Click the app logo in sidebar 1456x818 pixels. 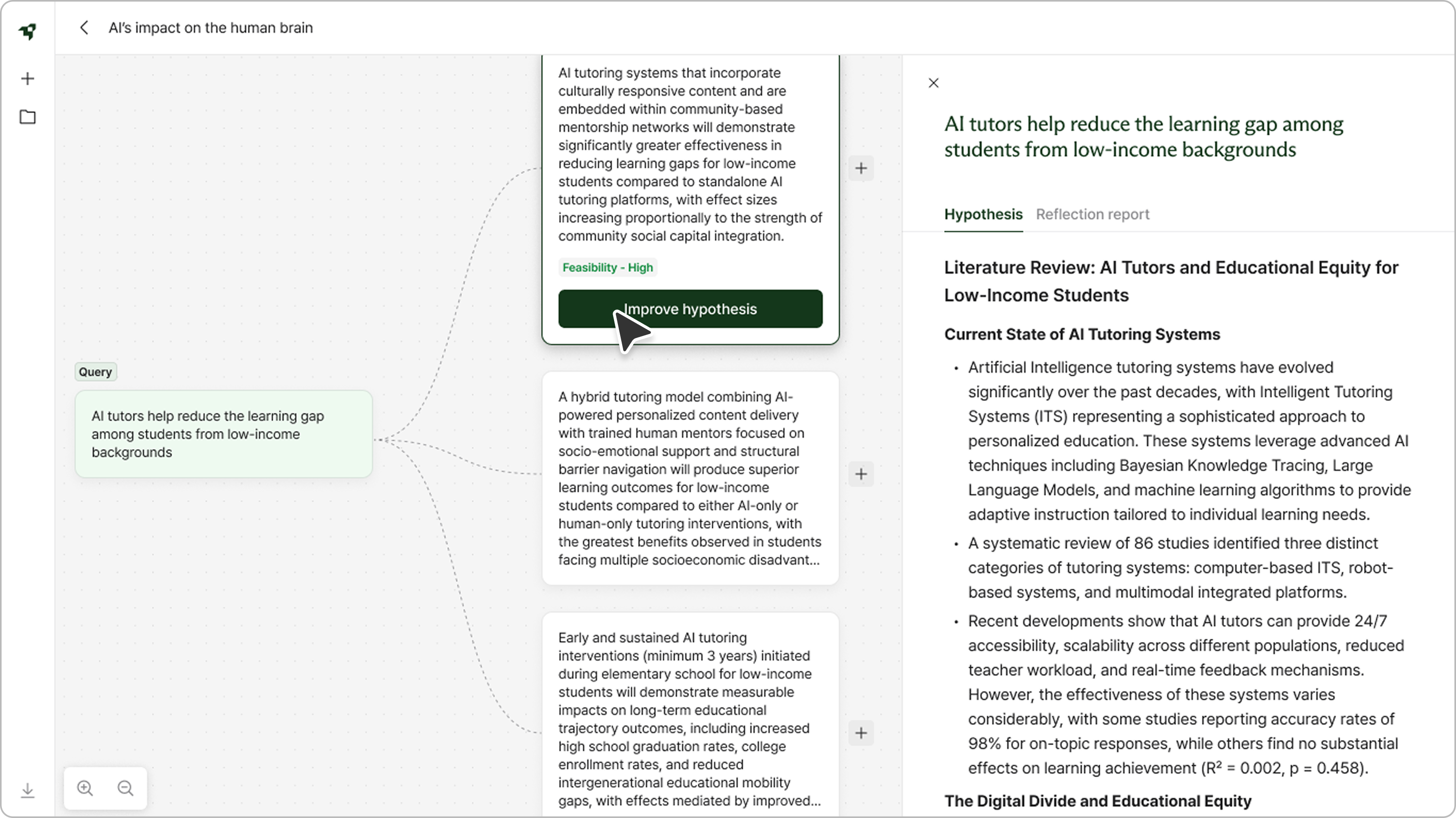coord(27,31)
